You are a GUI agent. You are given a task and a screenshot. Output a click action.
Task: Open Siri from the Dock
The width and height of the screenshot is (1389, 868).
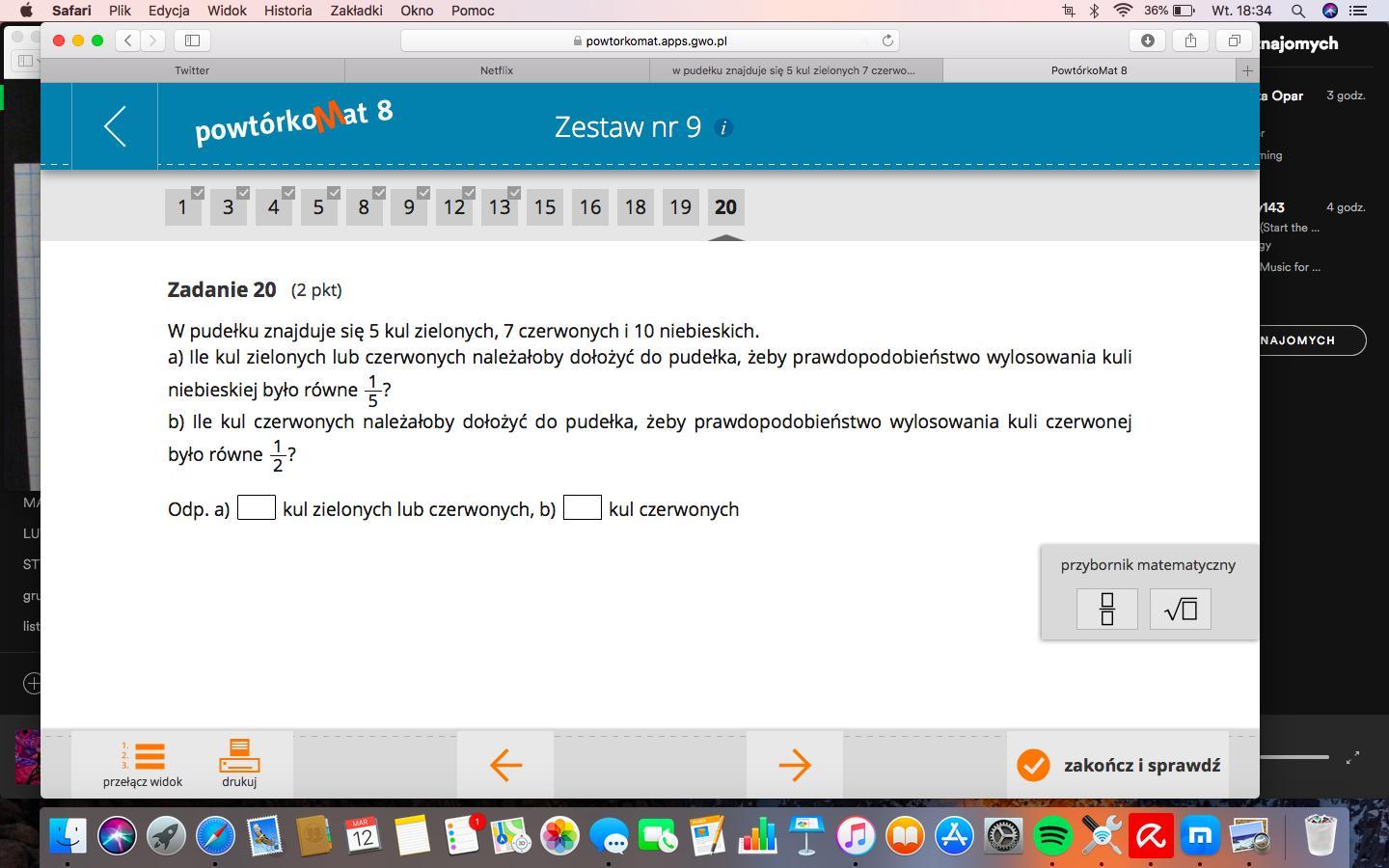click(117, 835)
